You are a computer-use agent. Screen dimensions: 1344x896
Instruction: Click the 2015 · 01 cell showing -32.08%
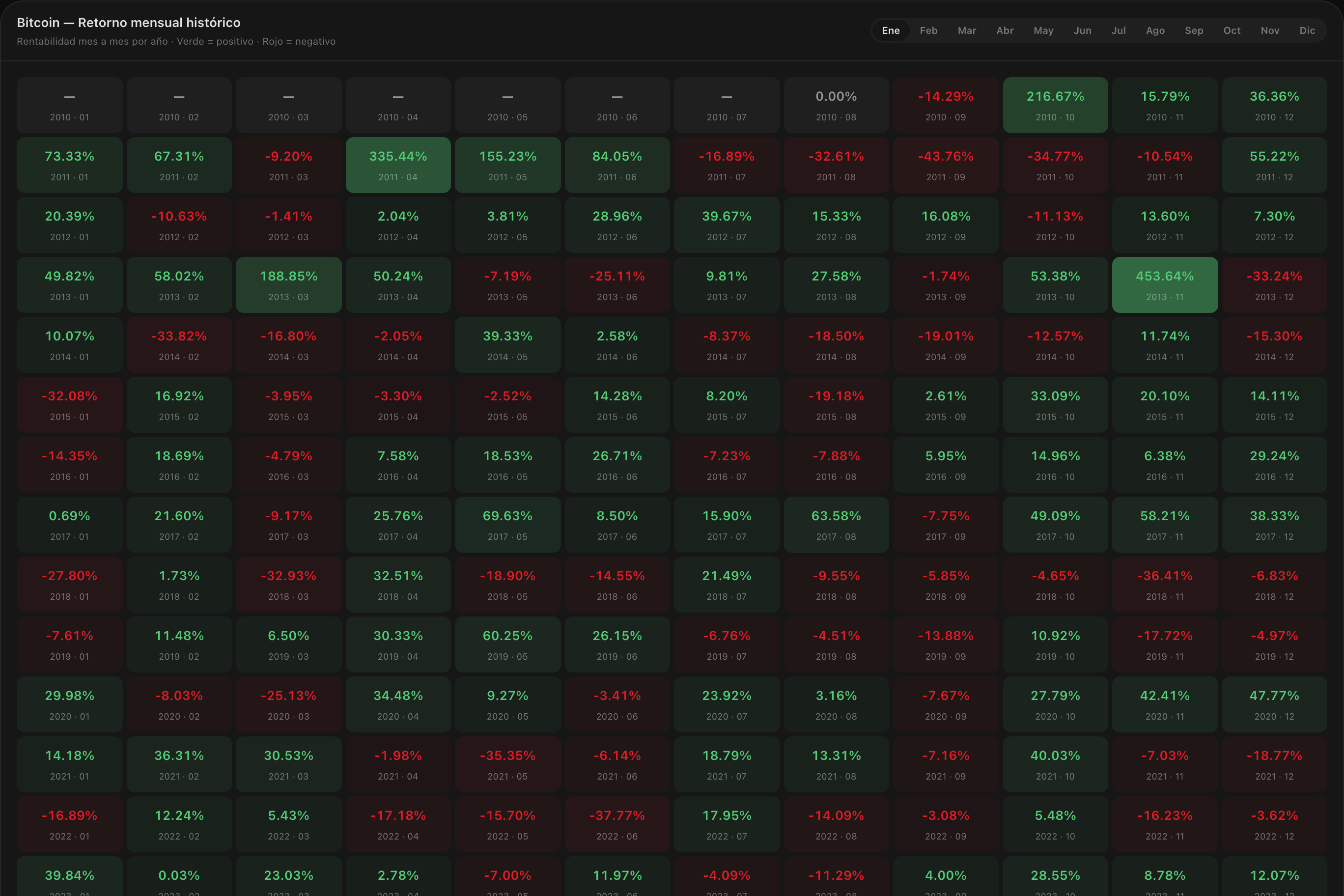(x=69, y=405)
